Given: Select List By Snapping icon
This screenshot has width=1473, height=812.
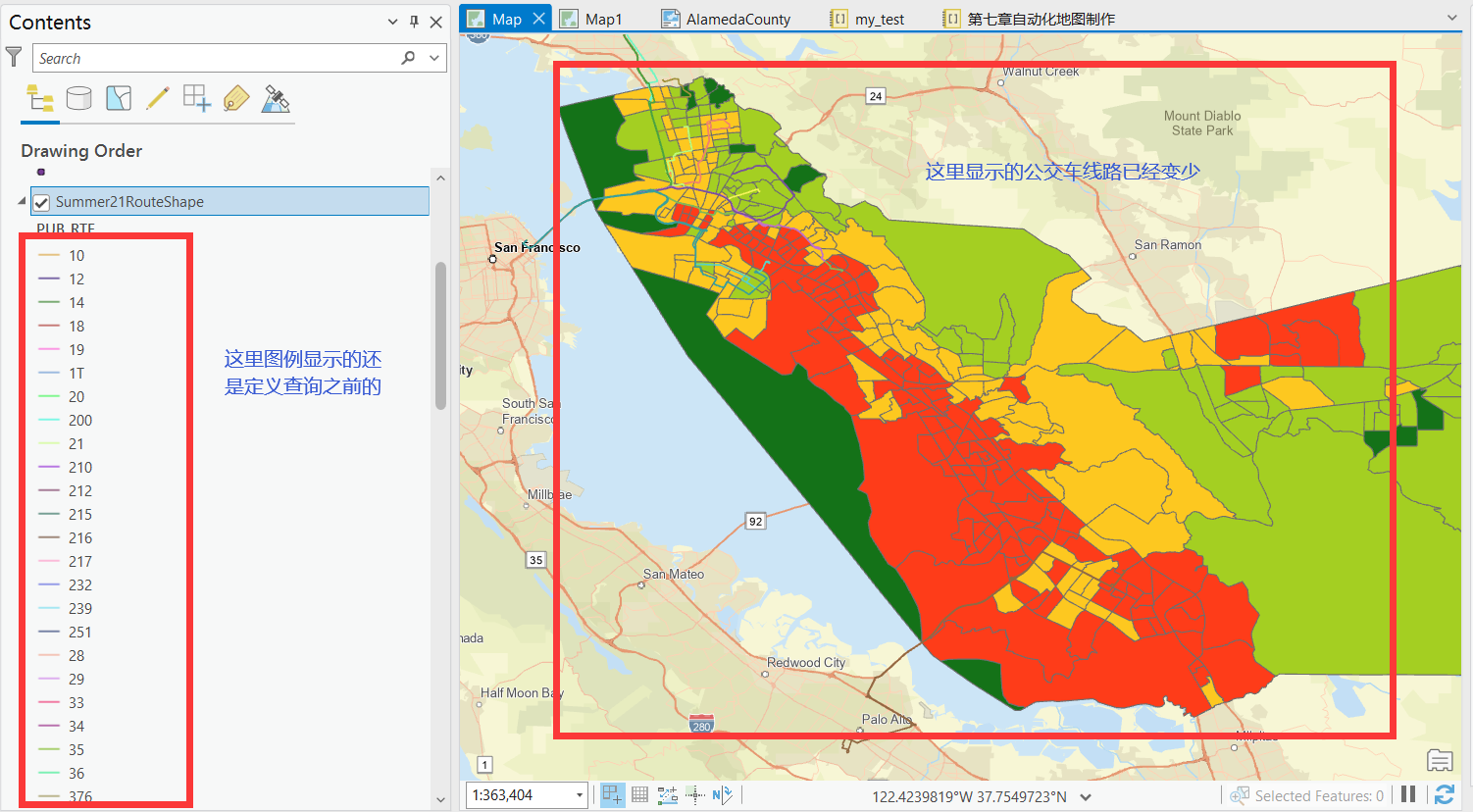Looking at the screenshot, I should (197, 98).
